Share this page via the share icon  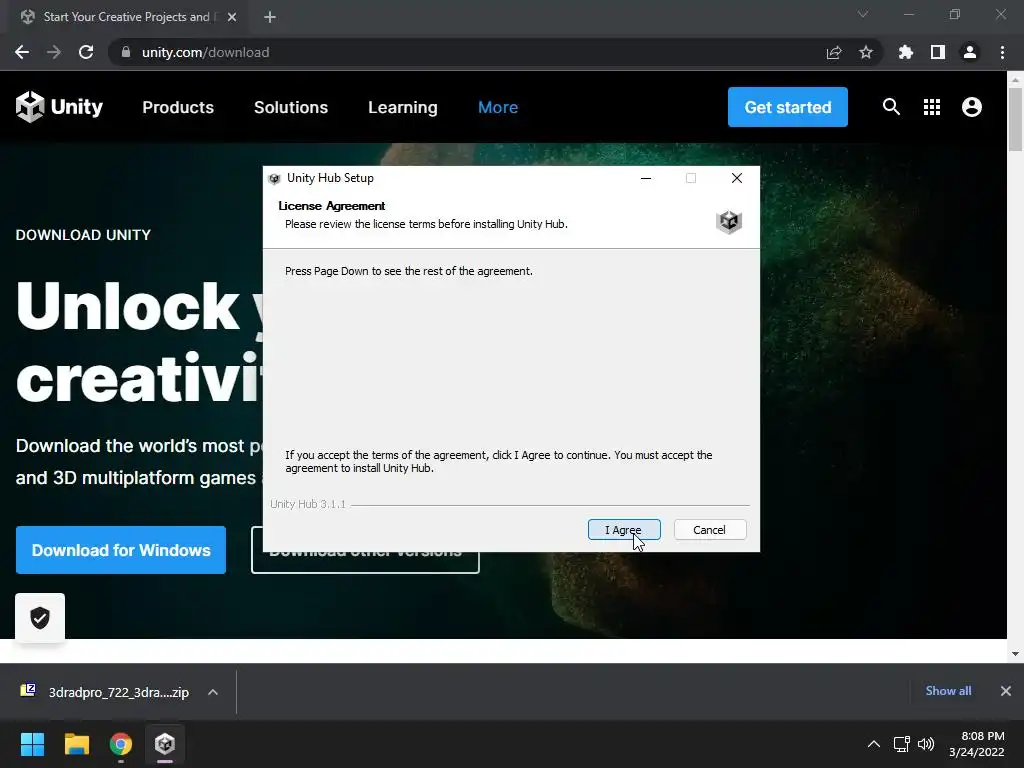pyautogui.click(x=834, y=52)
